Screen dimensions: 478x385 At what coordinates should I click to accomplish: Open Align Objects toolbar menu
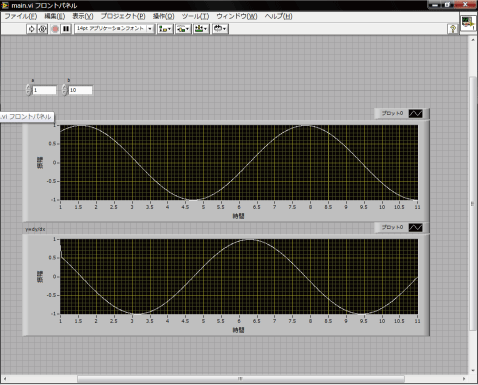(165, 29)
